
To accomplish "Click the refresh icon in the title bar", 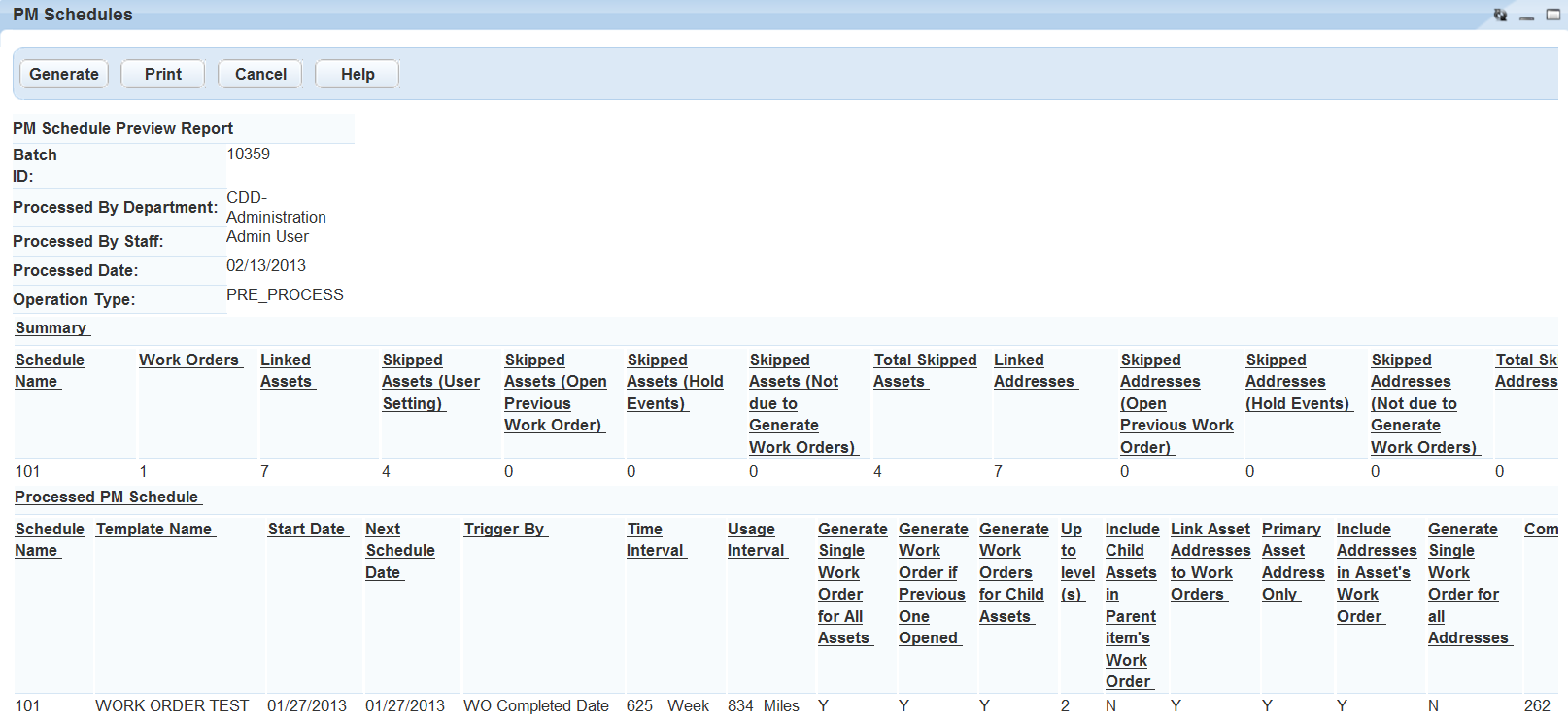I will point(1500,15).
